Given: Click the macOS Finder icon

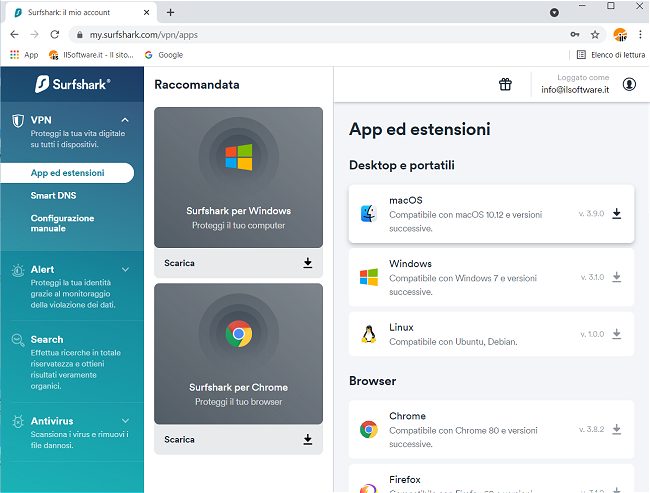Looking at the screenshot, I should pyautogui.click(x=369, y=214).
